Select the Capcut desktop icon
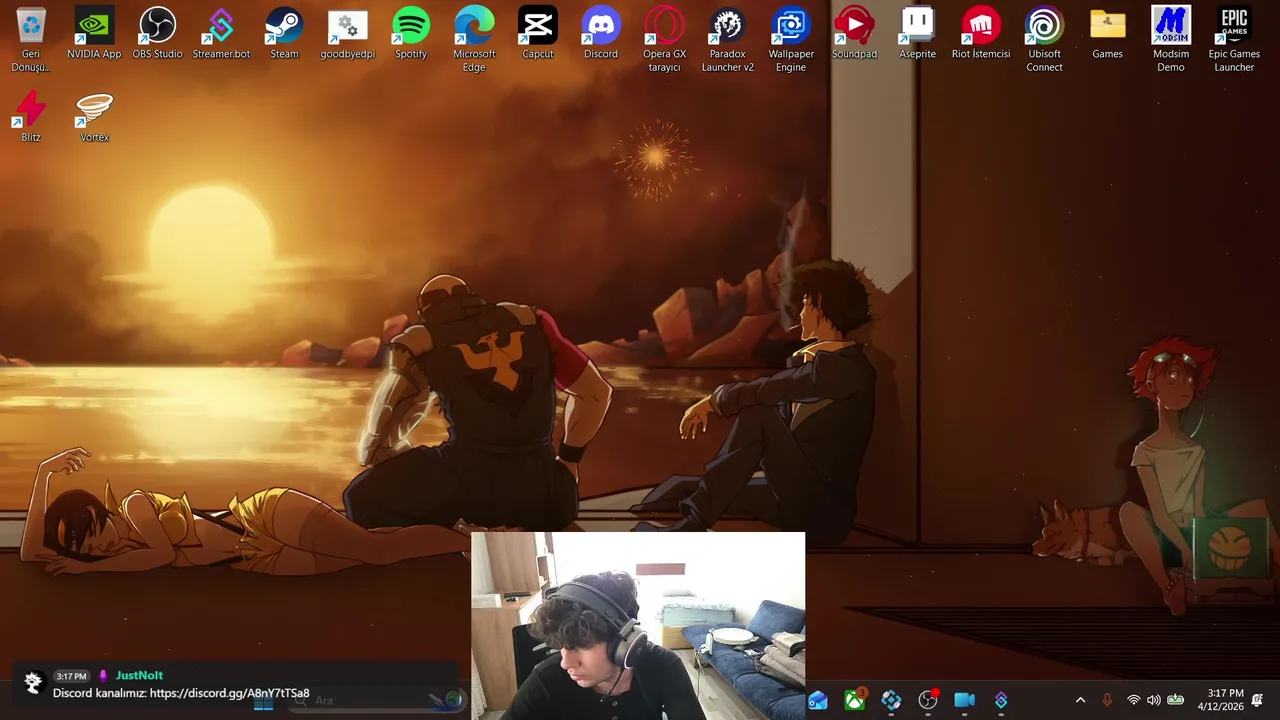Viewport: 1280px width, 720px height. 537,34
